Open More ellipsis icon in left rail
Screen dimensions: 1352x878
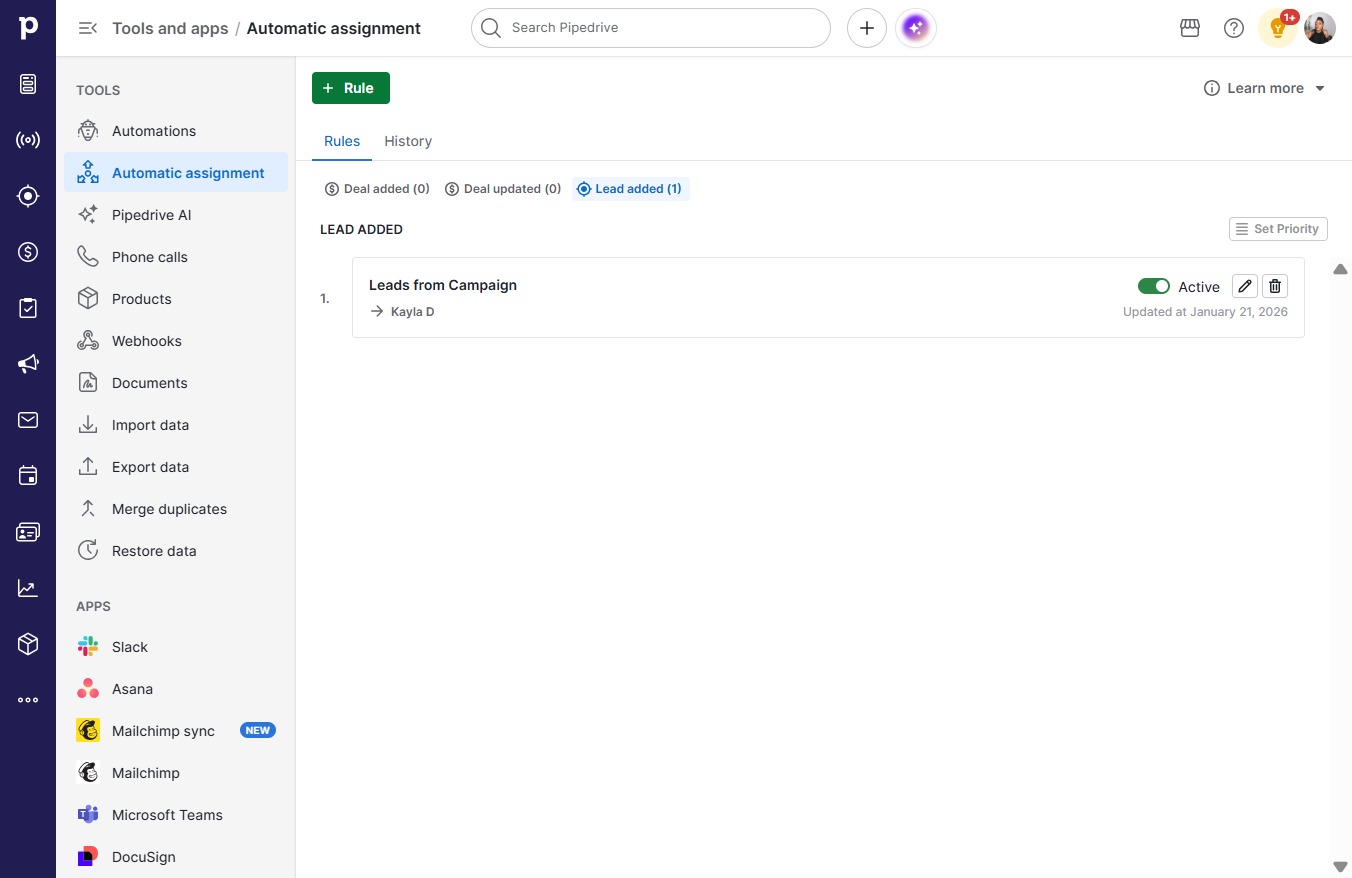[x=28, y=700]
